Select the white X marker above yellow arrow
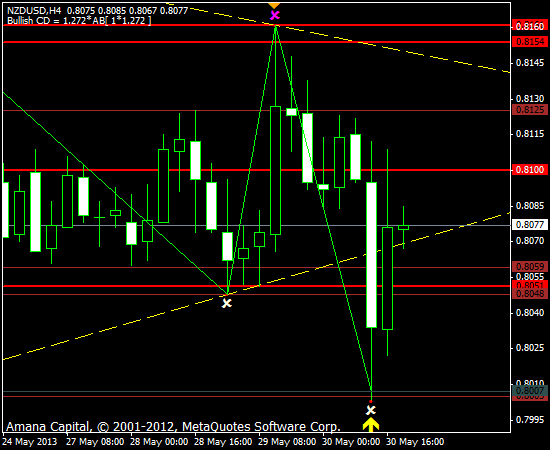The image size is (550, 450). [371, 410]
